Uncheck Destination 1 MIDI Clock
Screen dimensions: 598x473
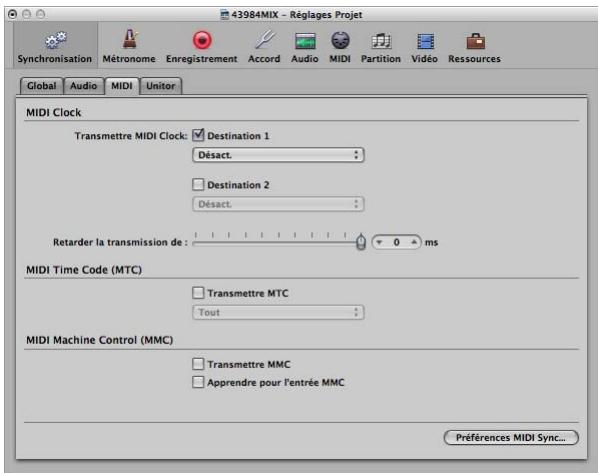point(198,135)
